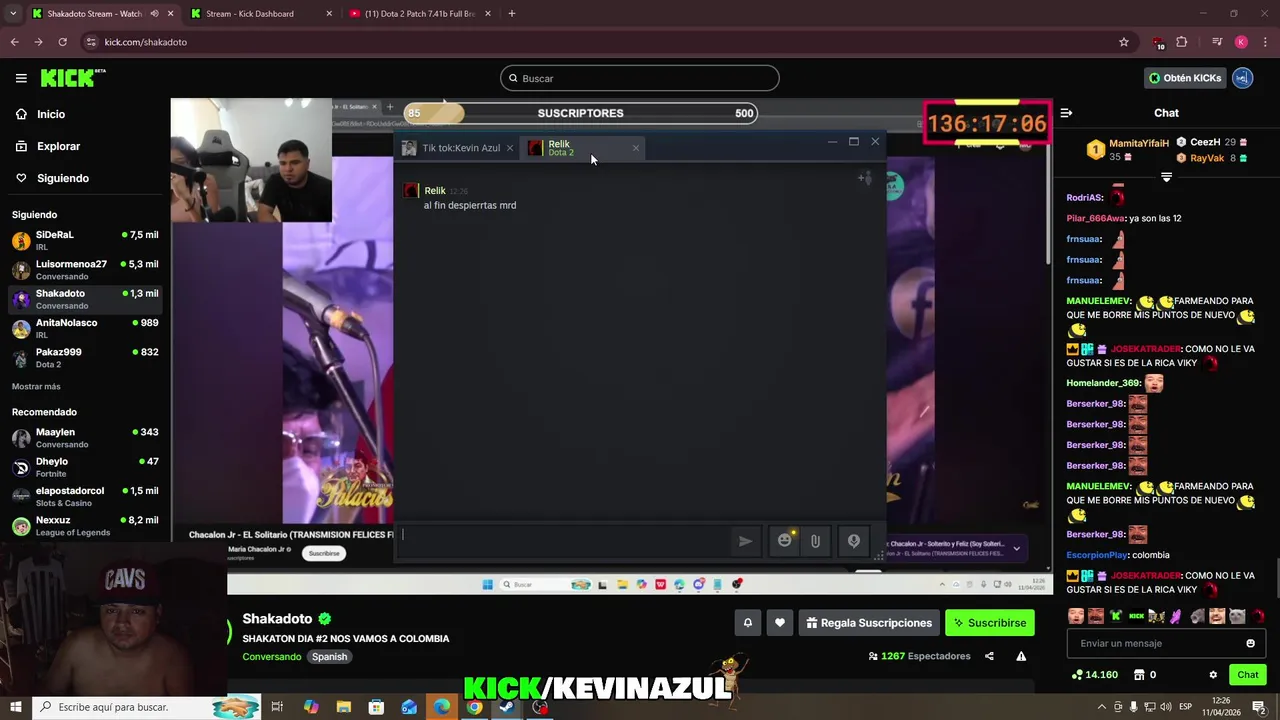Click Regala Suscripciones button
This screenshot has height=720, width=1280.
(x=869, y=623)
